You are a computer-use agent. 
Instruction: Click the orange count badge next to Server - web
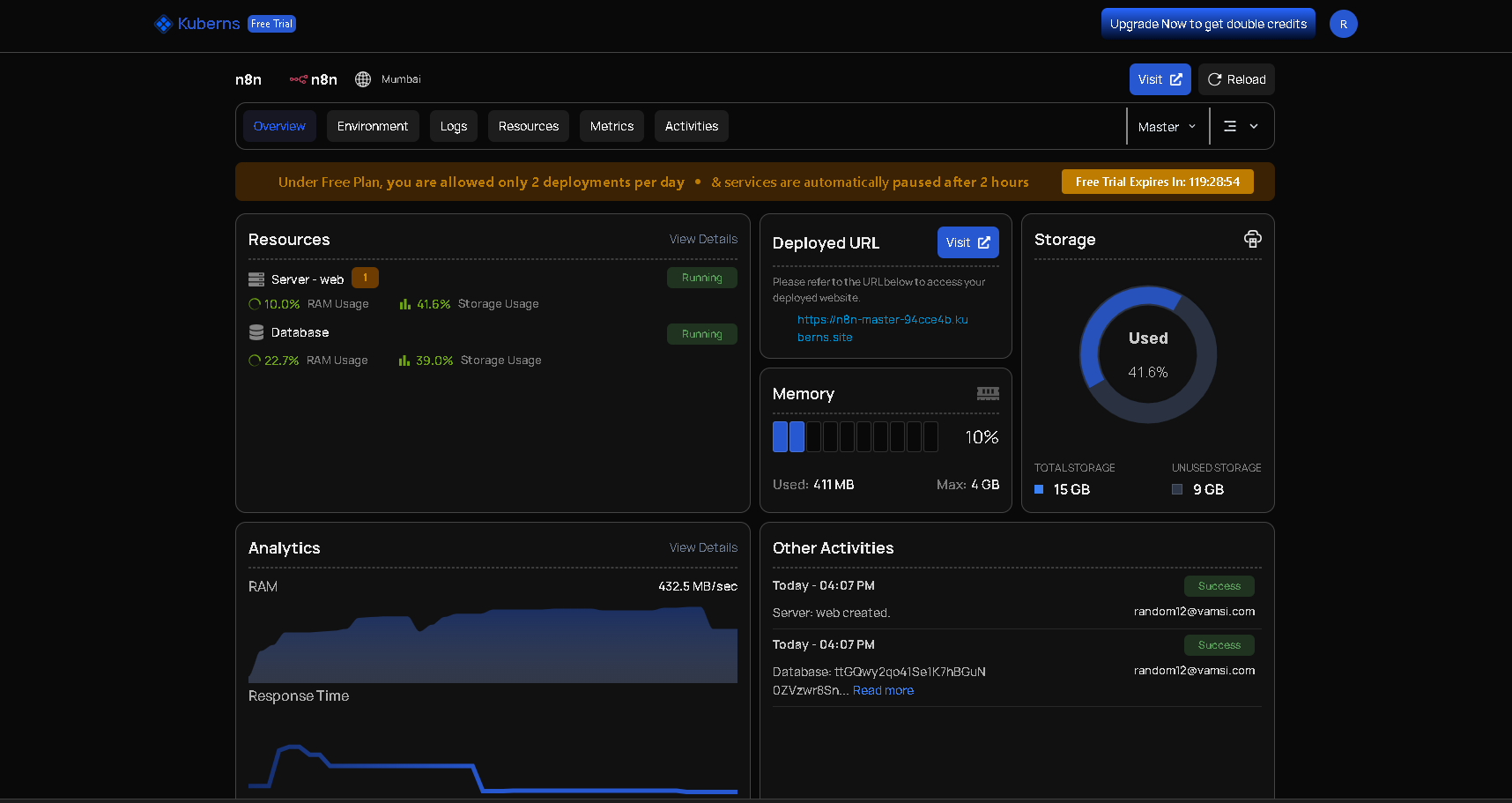365,278
